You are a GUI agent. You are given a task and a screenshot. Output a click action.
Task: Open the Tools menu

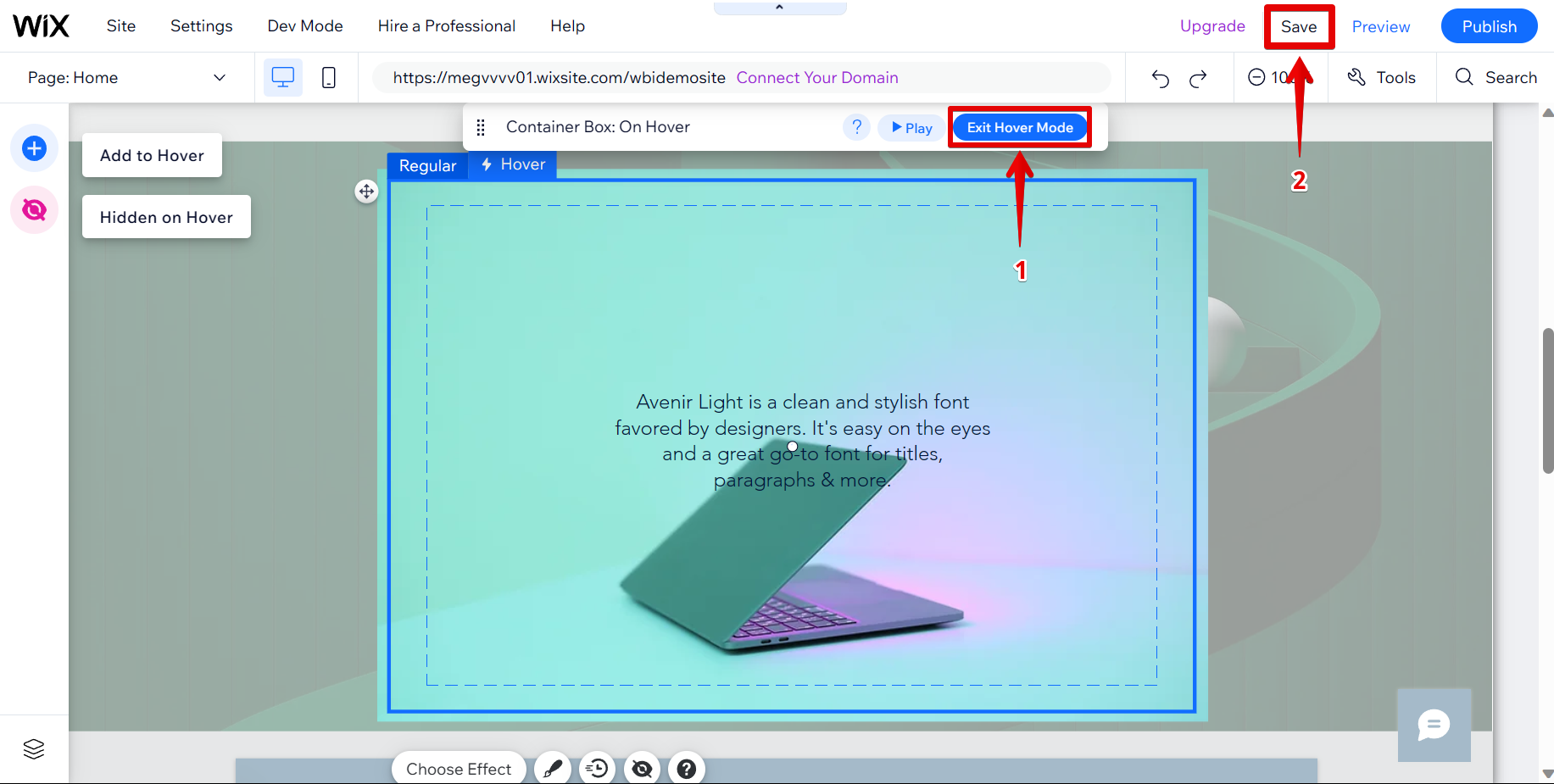point(1382,77)
